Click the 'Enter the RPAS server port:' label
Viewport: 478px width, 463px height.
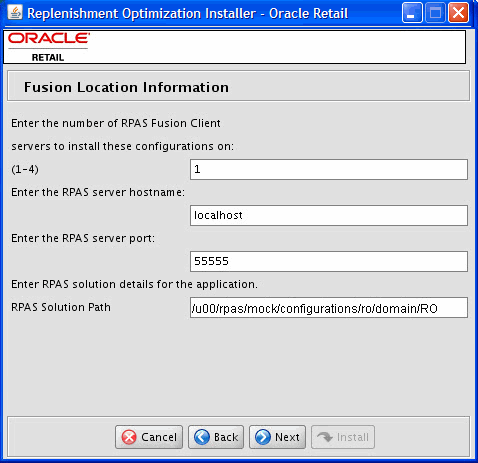point(83,238)
